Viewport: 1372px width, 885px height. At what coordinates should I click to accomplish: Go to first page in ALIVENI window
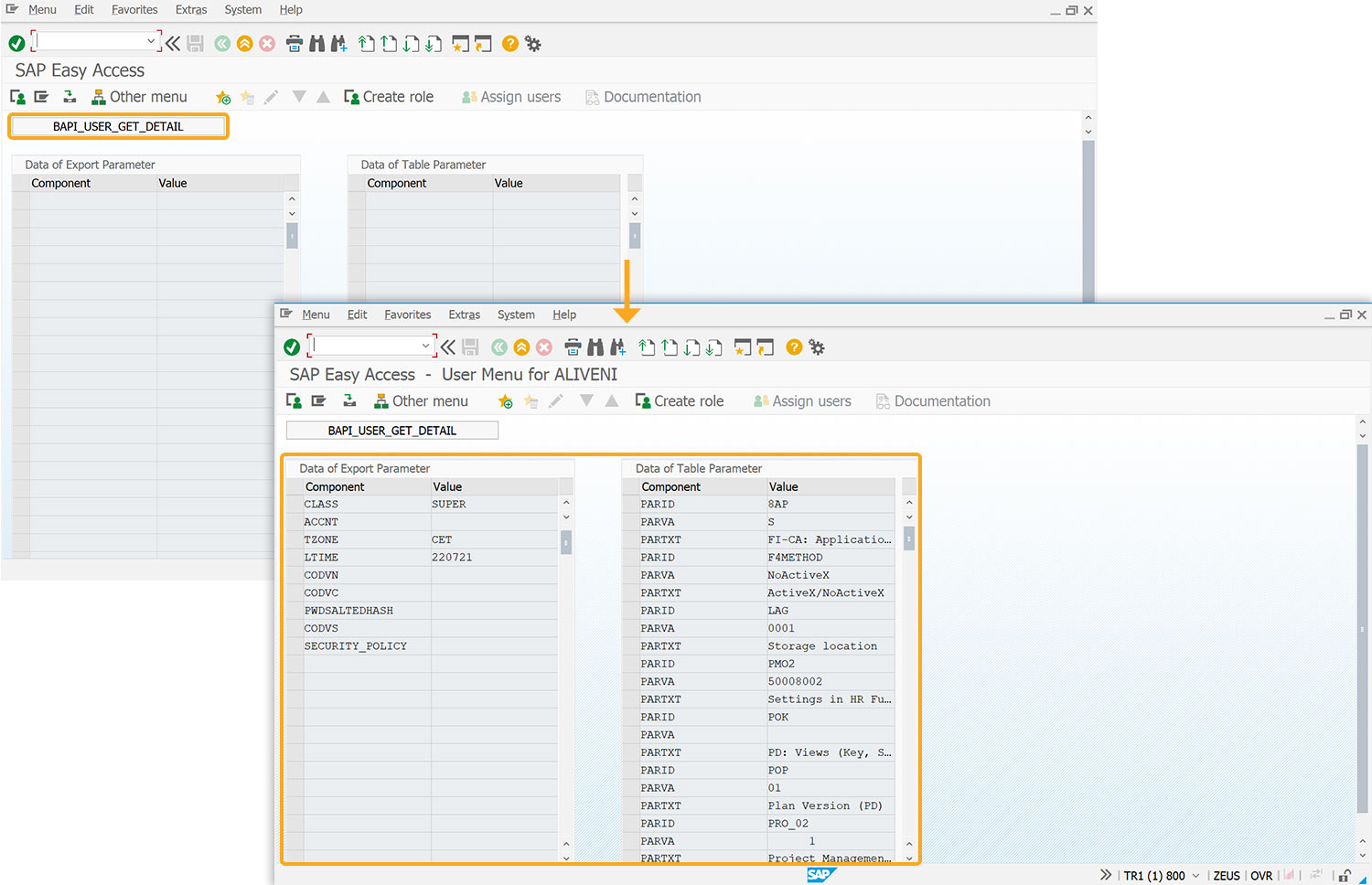coord(647,347)
